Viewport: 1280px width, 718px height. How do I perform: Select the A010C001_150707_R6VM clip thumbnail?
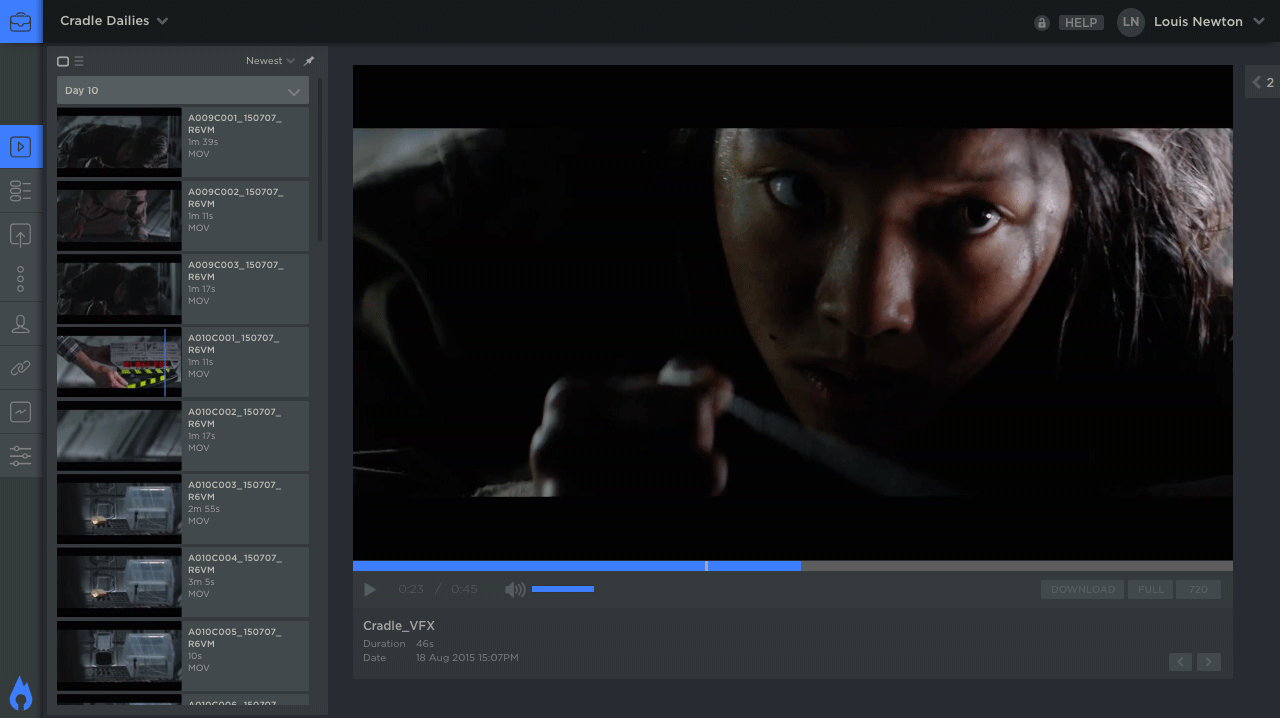click(119, 362)
